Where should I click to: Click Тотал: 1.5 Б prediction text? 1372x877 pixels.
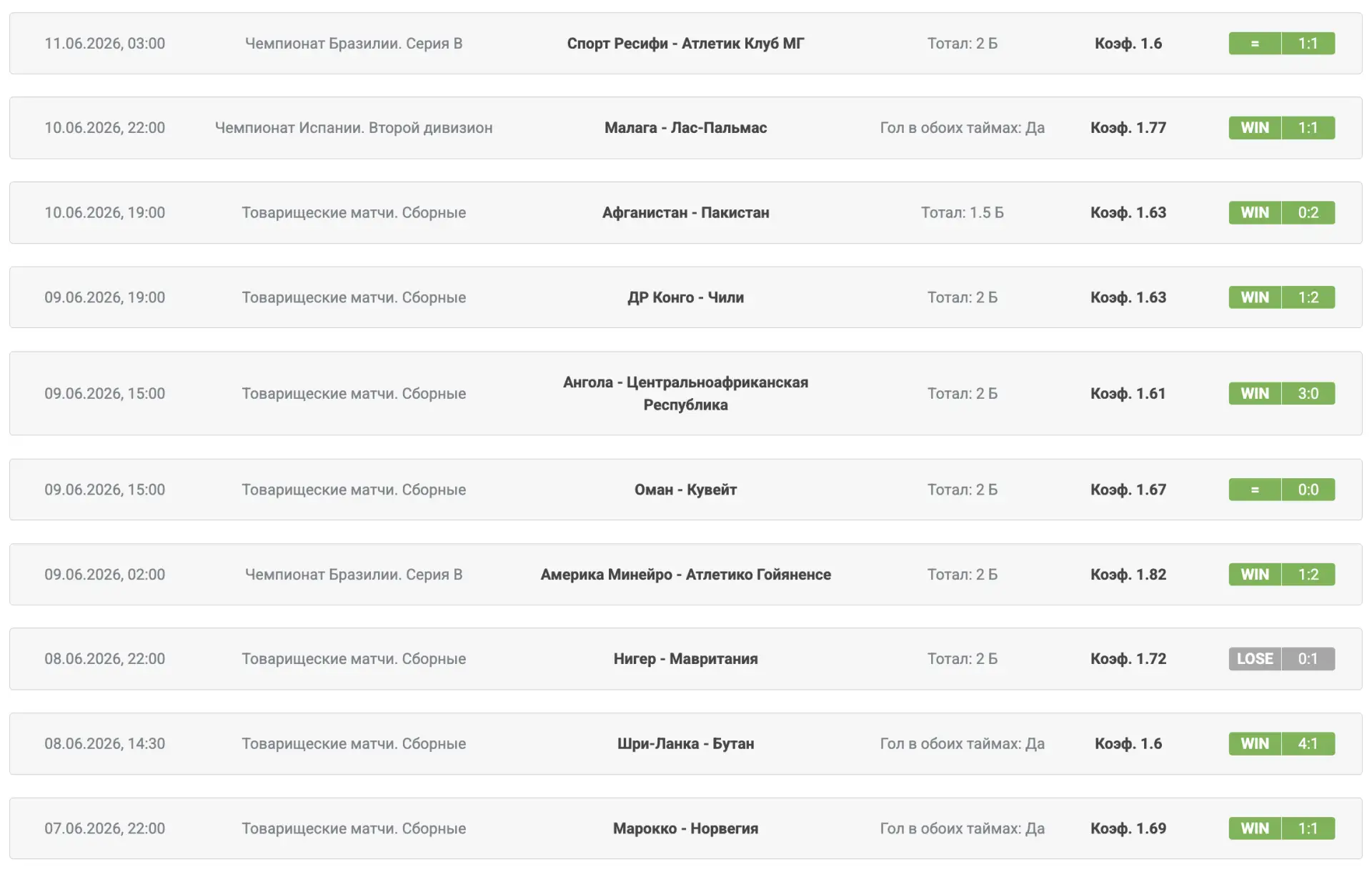(x=963, y=212)
